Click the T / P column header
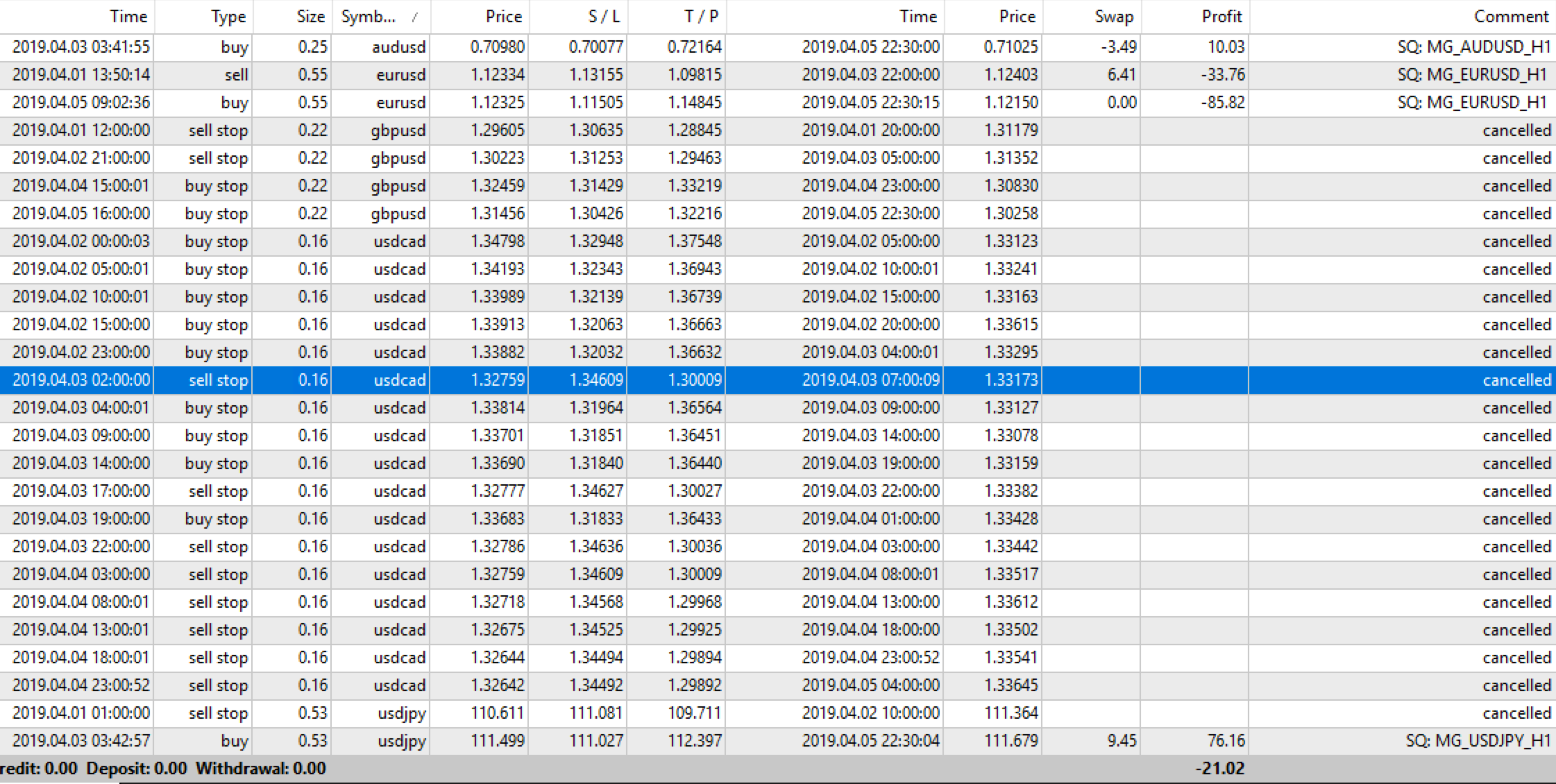1556x784 pixels. pos(701,17)
